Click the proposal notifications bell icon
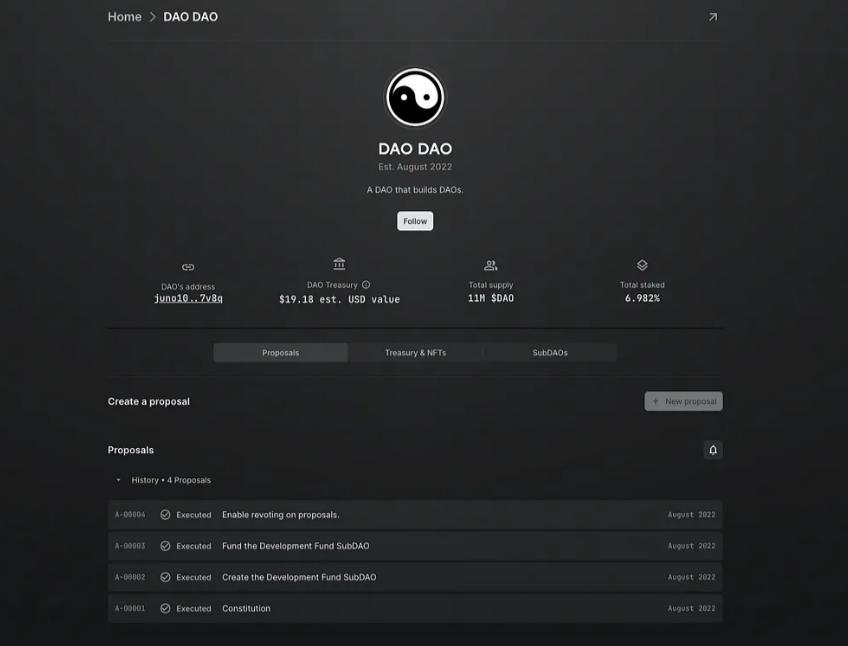This screenshot has height=646, width=848. pyautogui.click(x=712, y=450)
